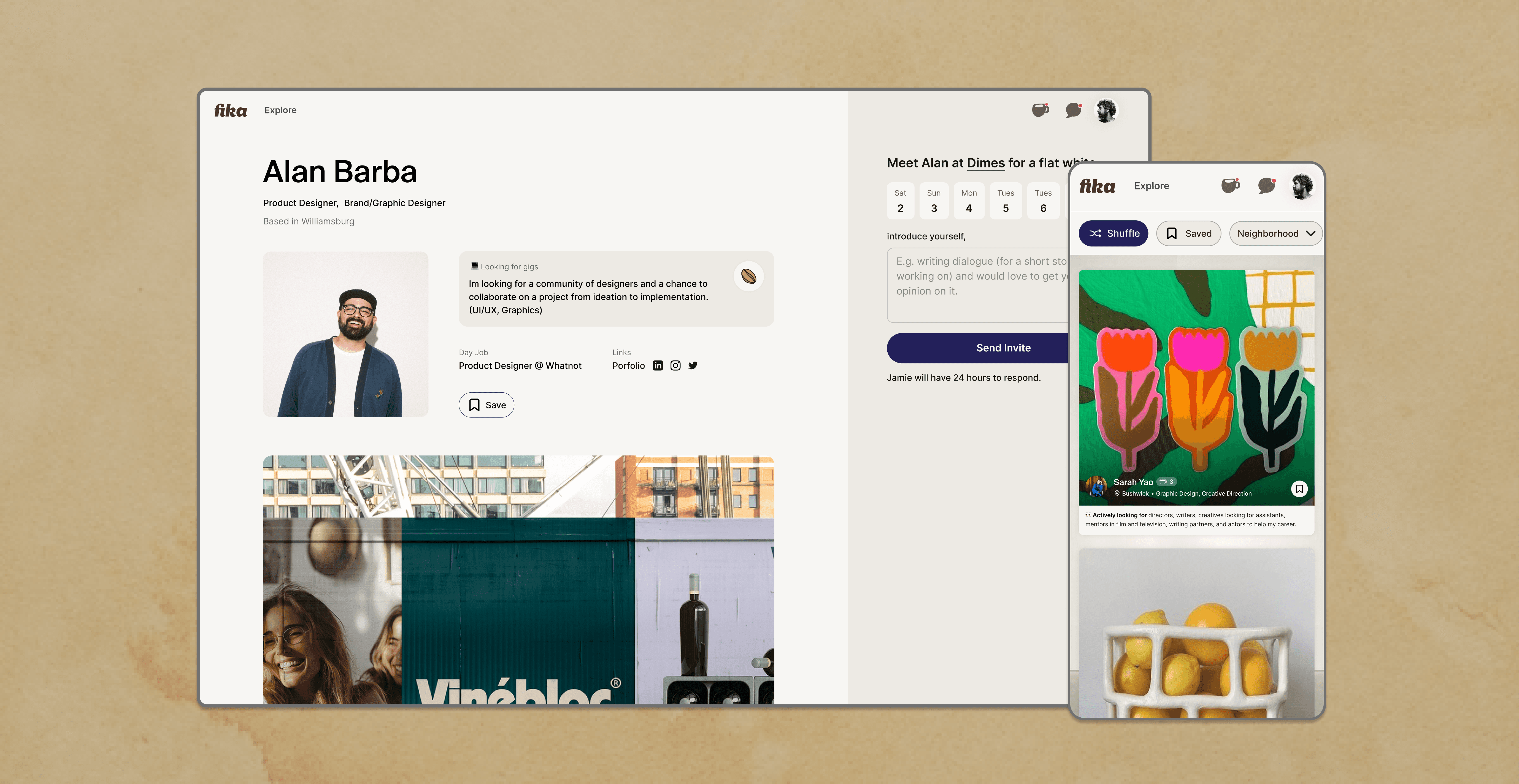Open the lemons basket card image

(1196, 633)
